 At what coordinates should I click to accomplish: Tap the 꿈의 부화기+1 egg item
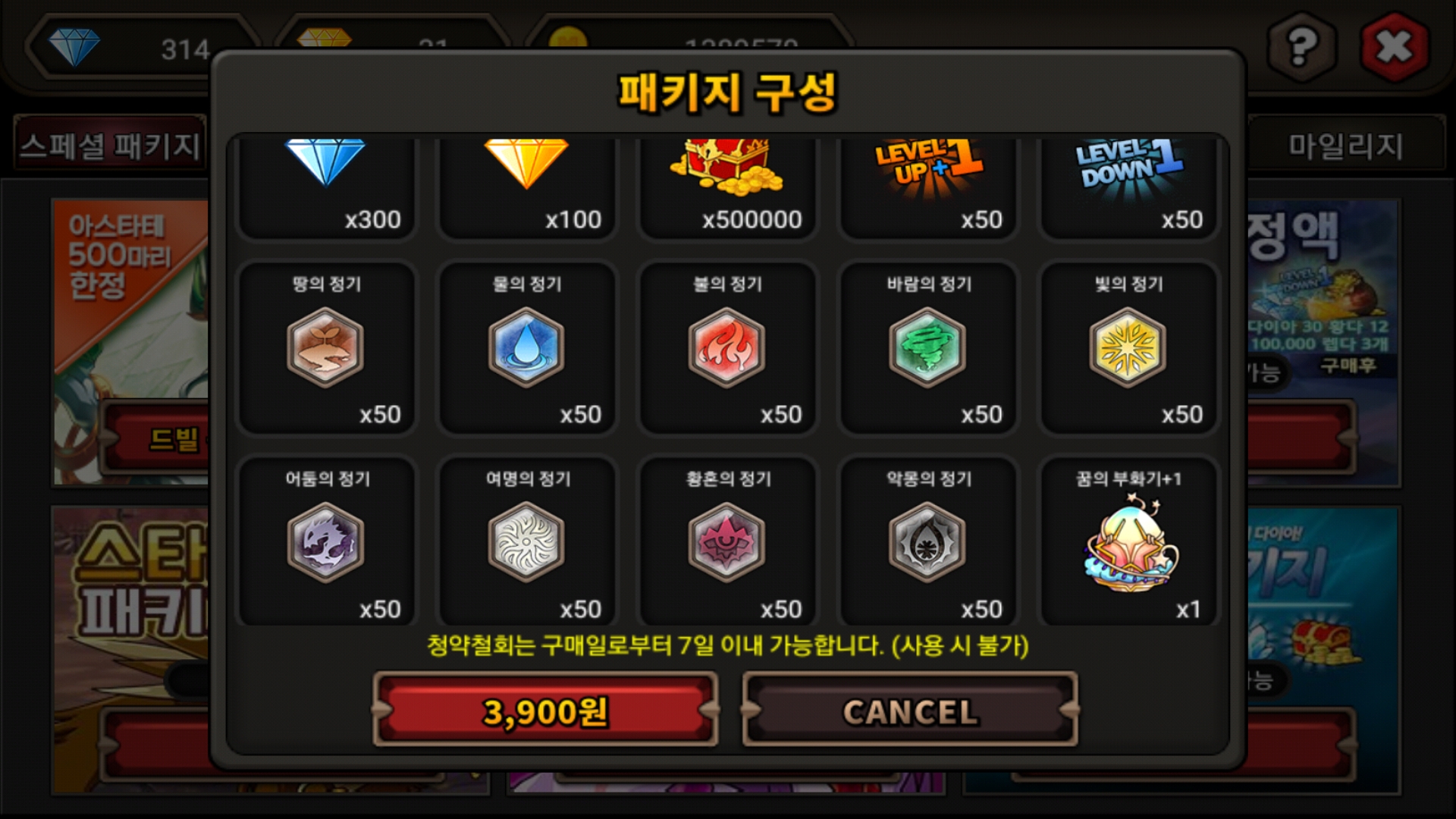tap(1131, 543)
